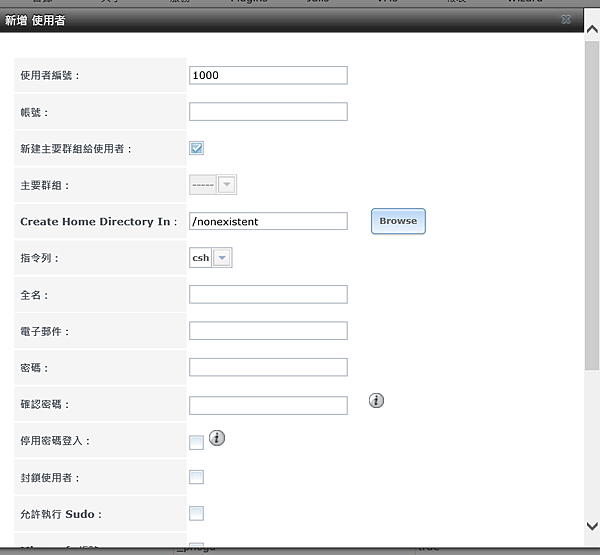
Task: Click the dialog vertical scrollbar thumb
Action: point(592,206)
